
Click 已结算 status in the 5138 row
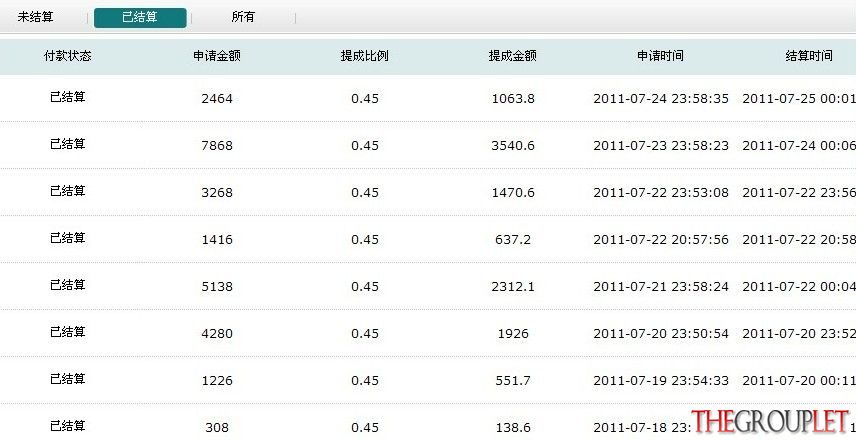tap(68, 284)
